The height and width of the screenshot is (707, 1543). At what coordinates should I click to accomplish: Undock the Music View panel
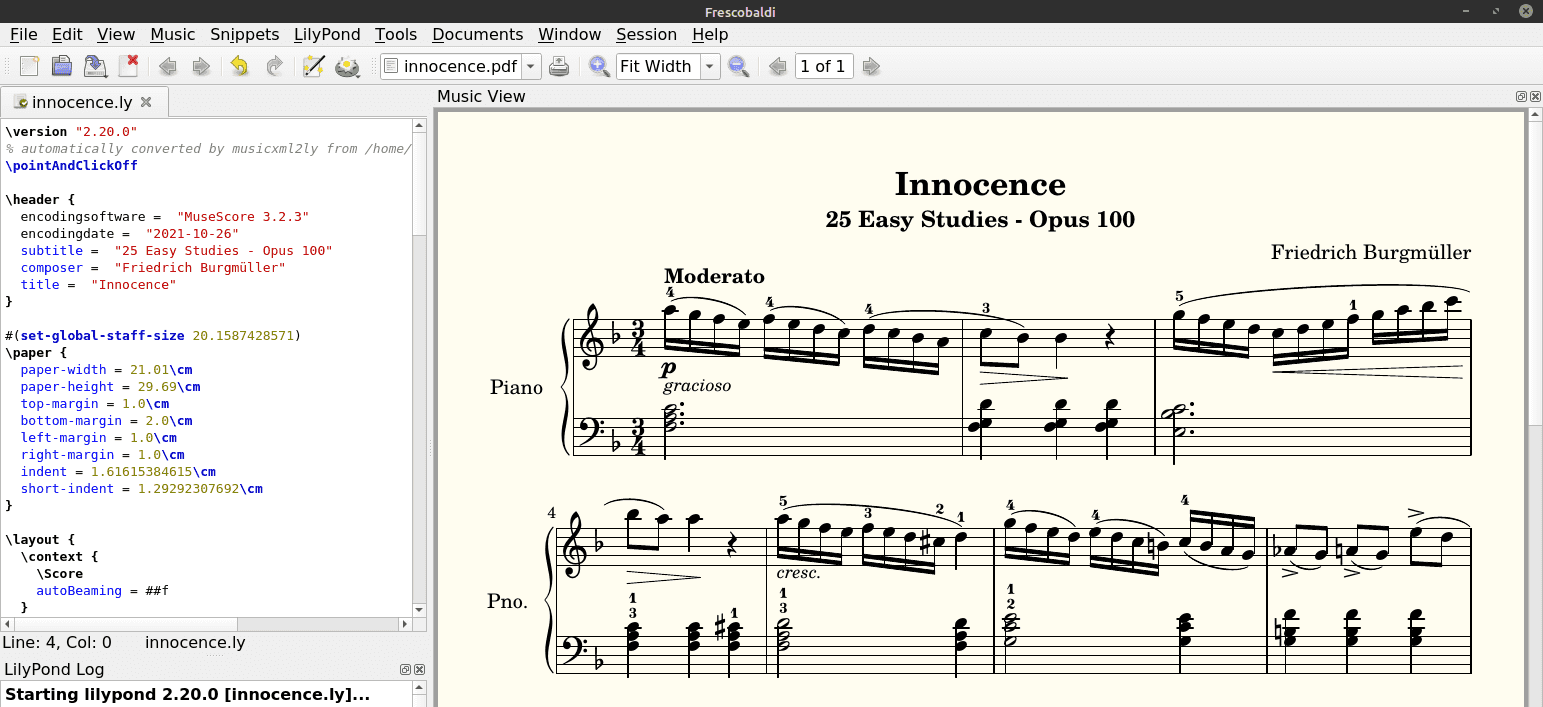[1521, 97]
